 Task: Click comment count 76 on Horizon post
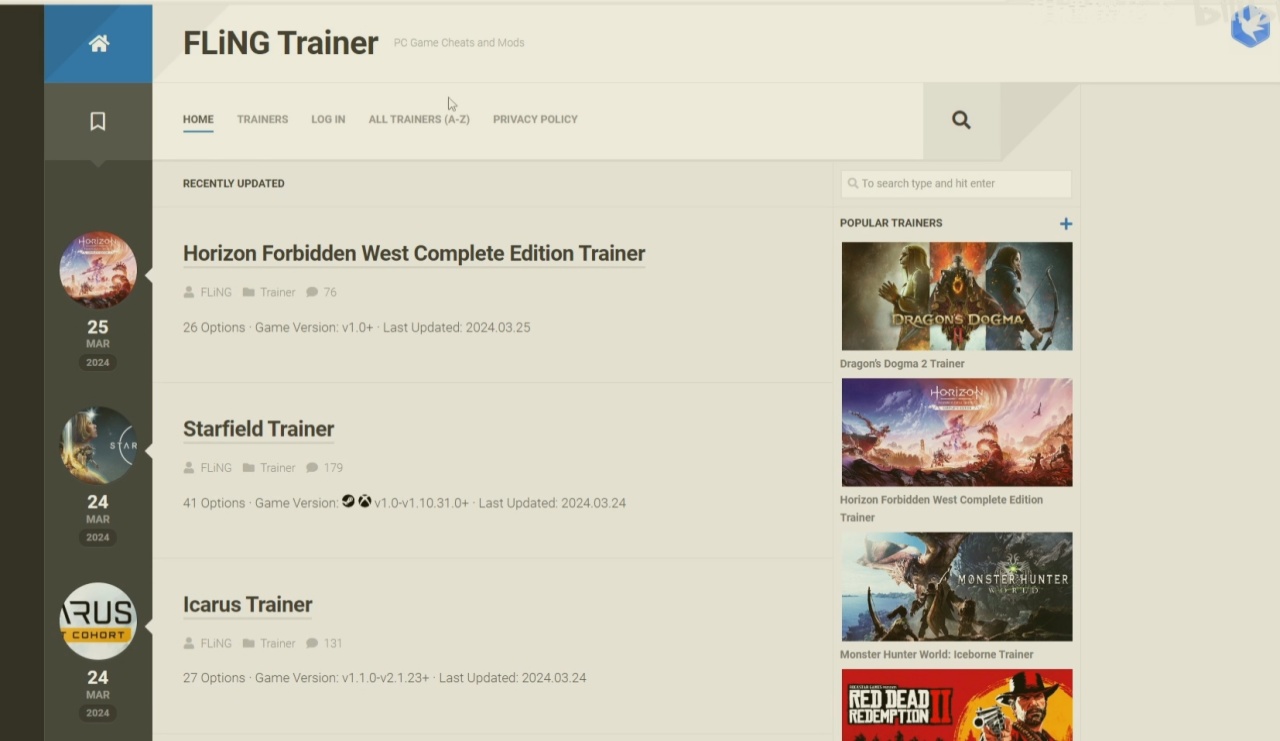pyautogui.click(x=330, y=292)
